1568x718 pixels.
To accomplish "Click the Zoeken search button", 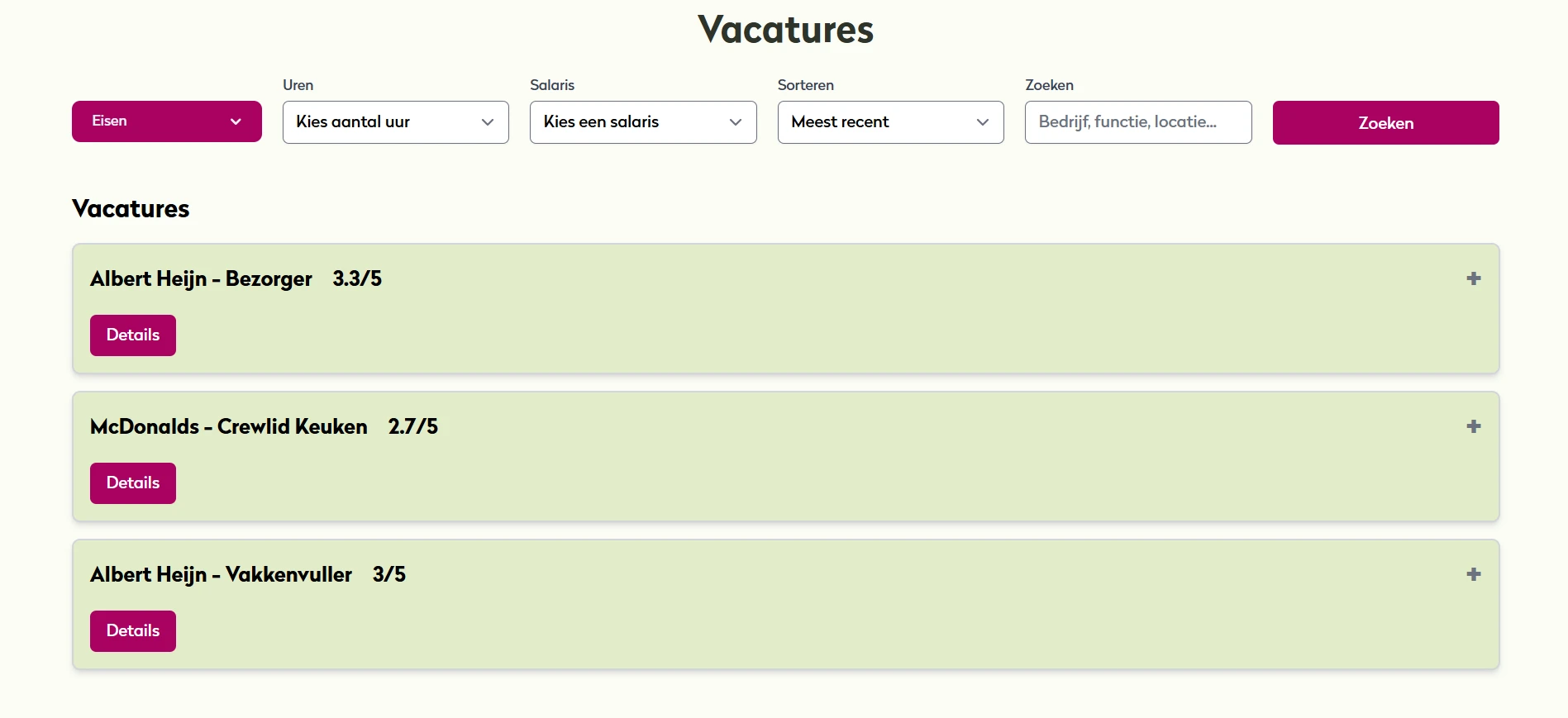I will click(1385, 122).
